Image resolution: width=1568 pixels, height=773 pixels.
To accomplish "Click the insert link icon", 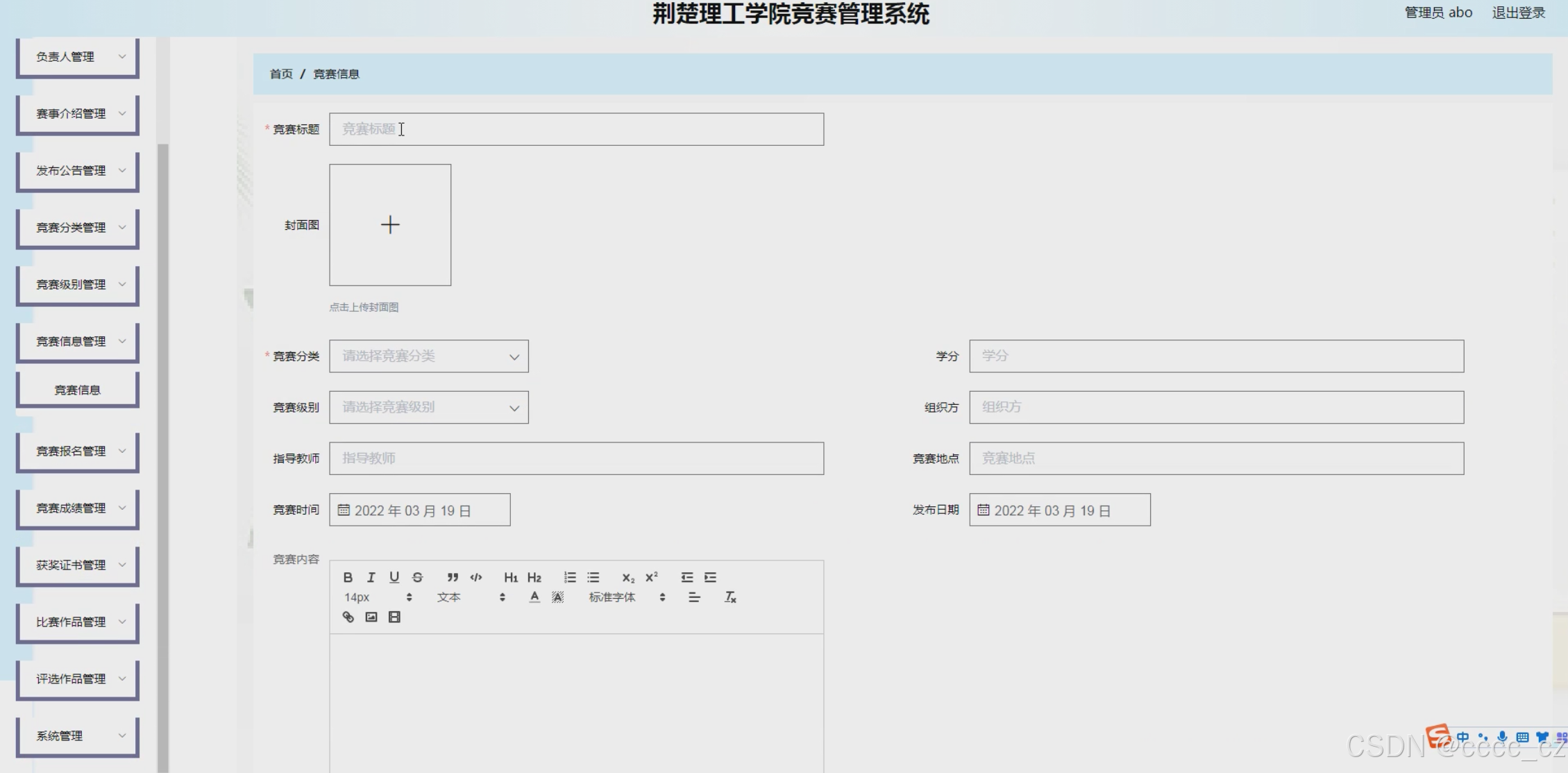I will (x=348, y=617).
